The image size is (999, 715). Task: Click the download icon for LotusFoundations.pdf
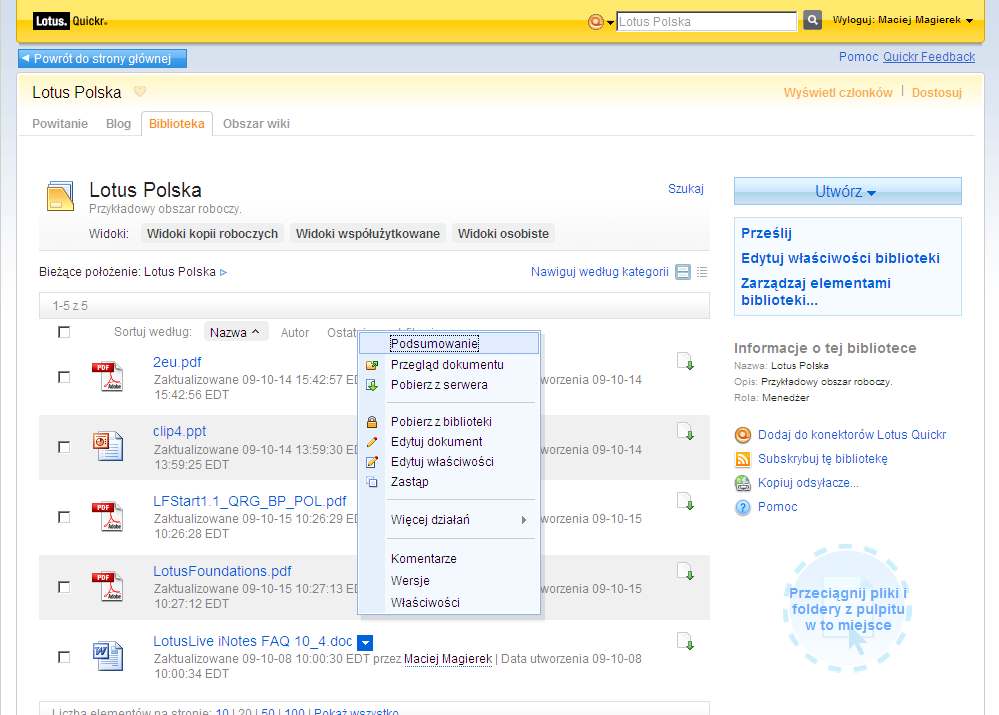tap(686, 572)
